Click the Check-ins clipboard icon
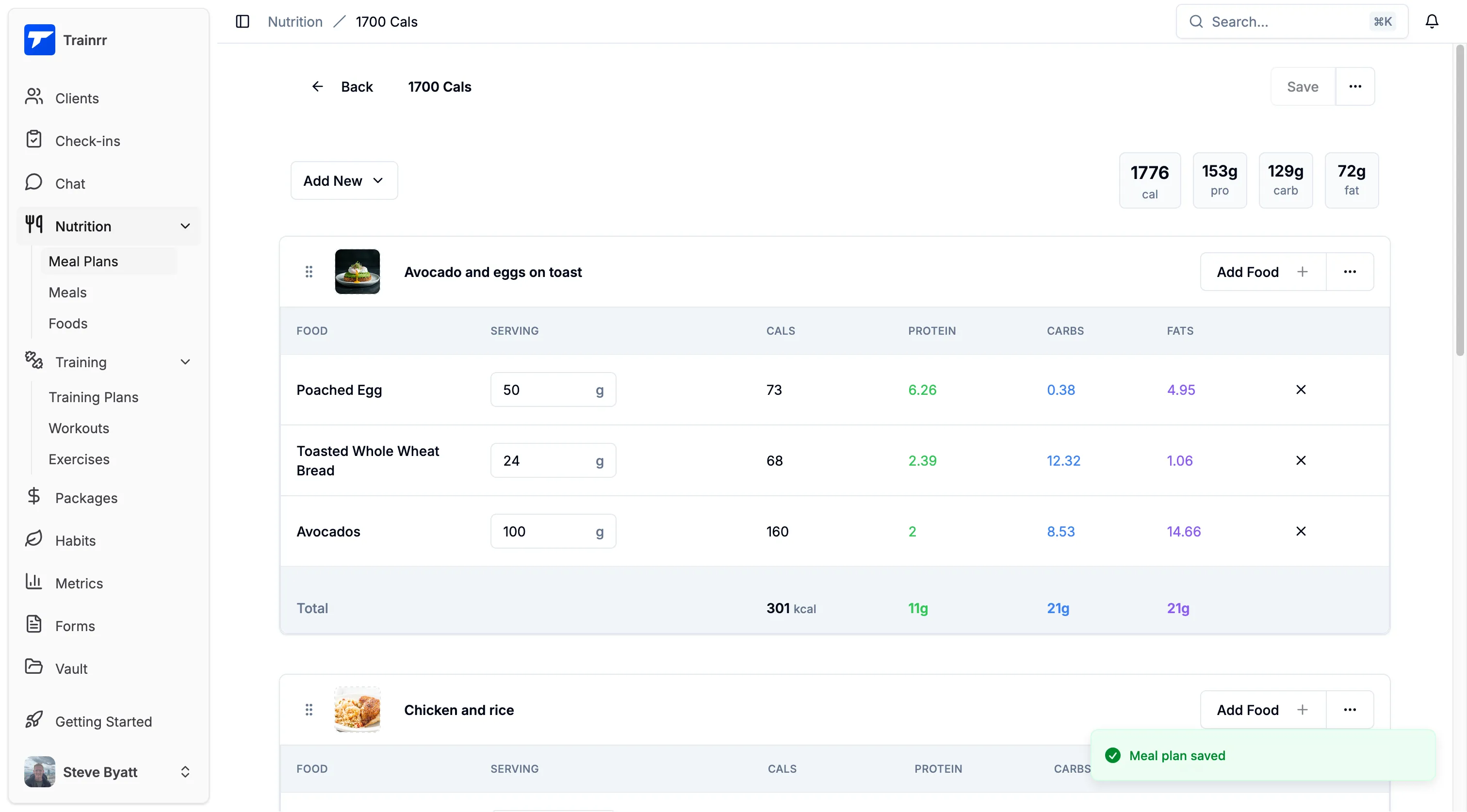This screenshot has height=812, width=1467. pyautogui.click(x=33, y=140)
